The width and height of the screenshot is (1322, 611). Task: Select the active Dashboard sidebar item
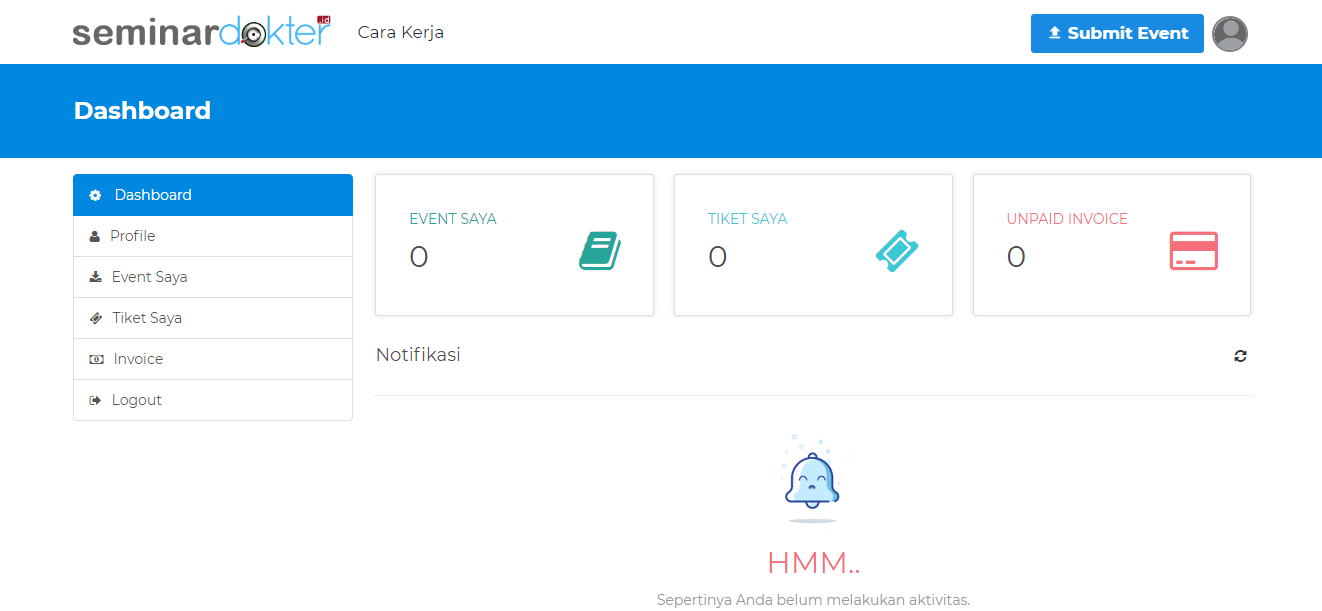tap(153, 195)
